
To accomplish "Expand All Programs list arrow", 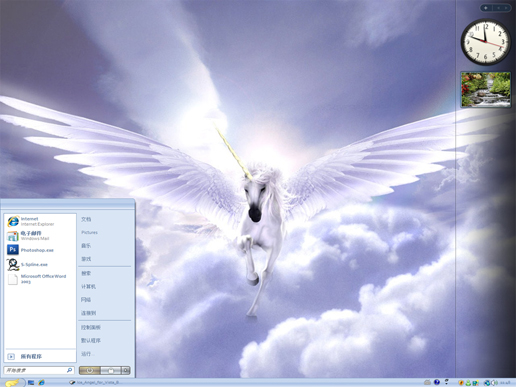I will click(x=11, y=356).
